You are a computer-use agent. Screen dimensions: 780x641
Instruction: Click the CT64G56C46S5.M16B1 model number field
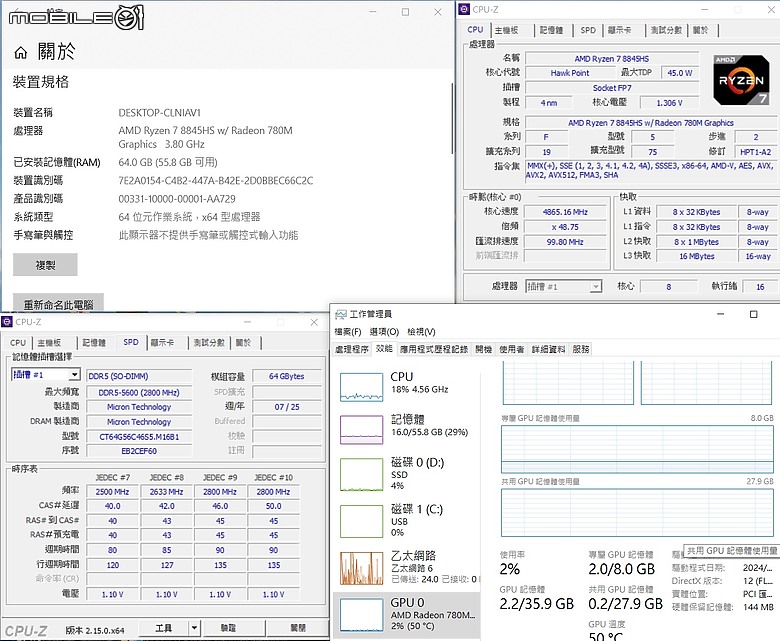(x=139, y=437)
